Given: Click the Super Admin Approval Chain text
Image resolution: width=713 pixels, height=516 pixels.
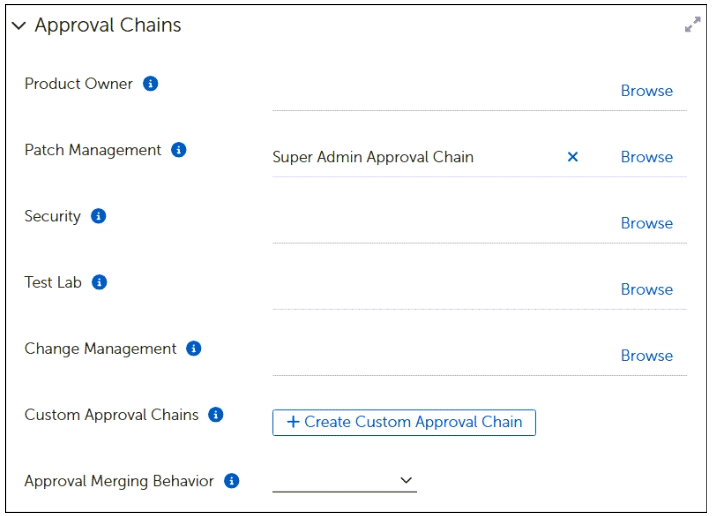Looking at the screenshot, I should [x=373, y=157].
